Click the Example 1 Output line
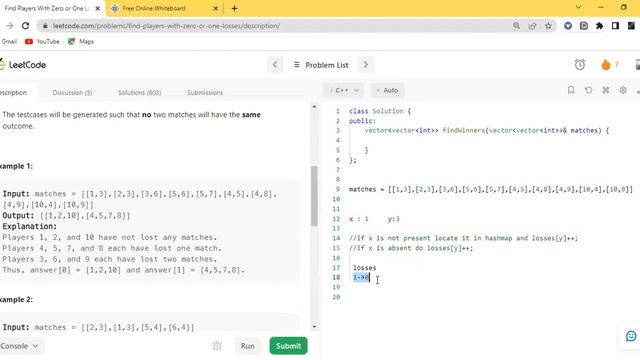This screenshot has height=360, width=640. pos(66,216)
